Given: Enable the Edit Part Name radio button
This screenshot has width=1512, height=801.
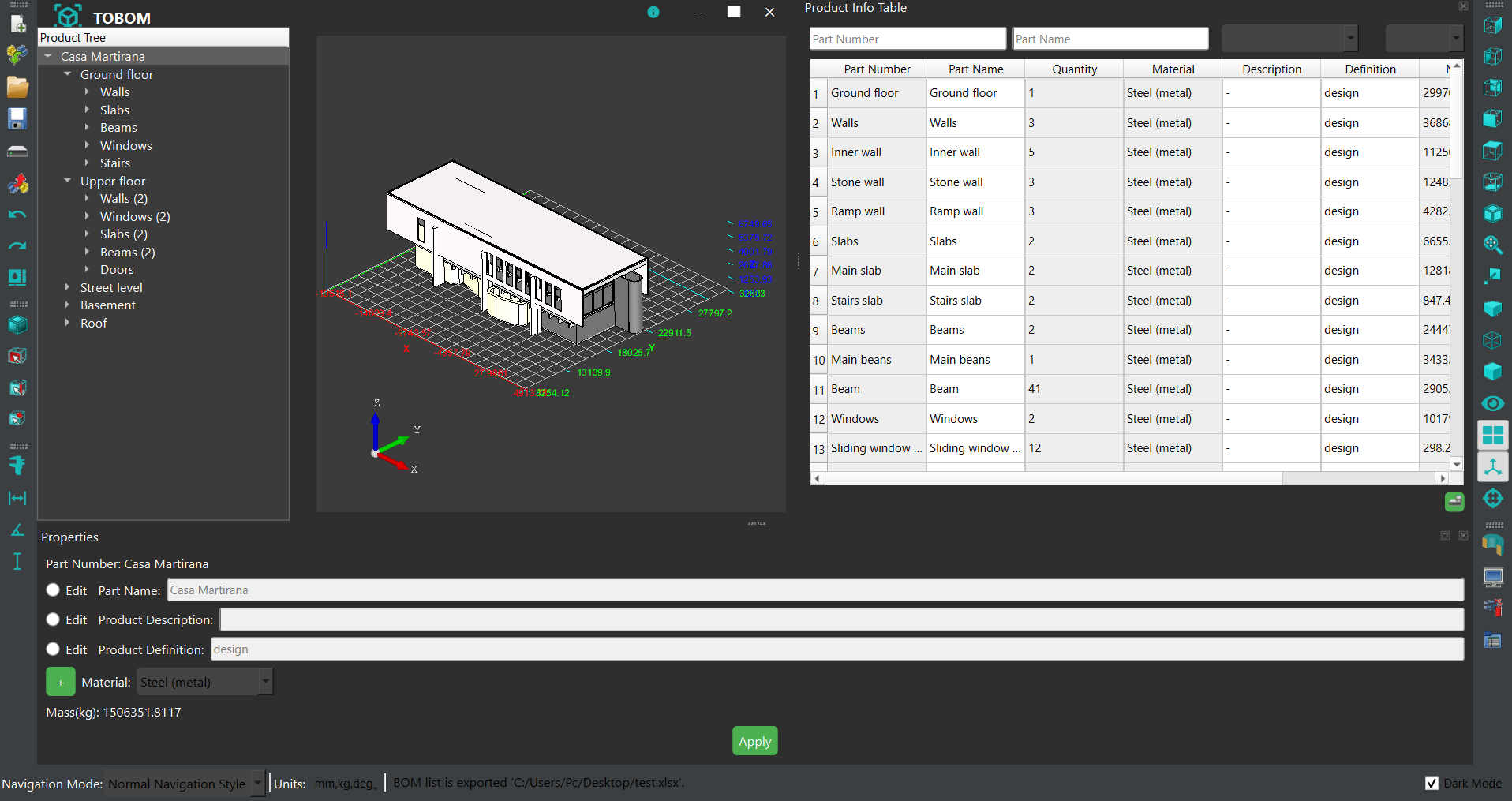Looking at the screenshot, I should [x=53, y=590].
